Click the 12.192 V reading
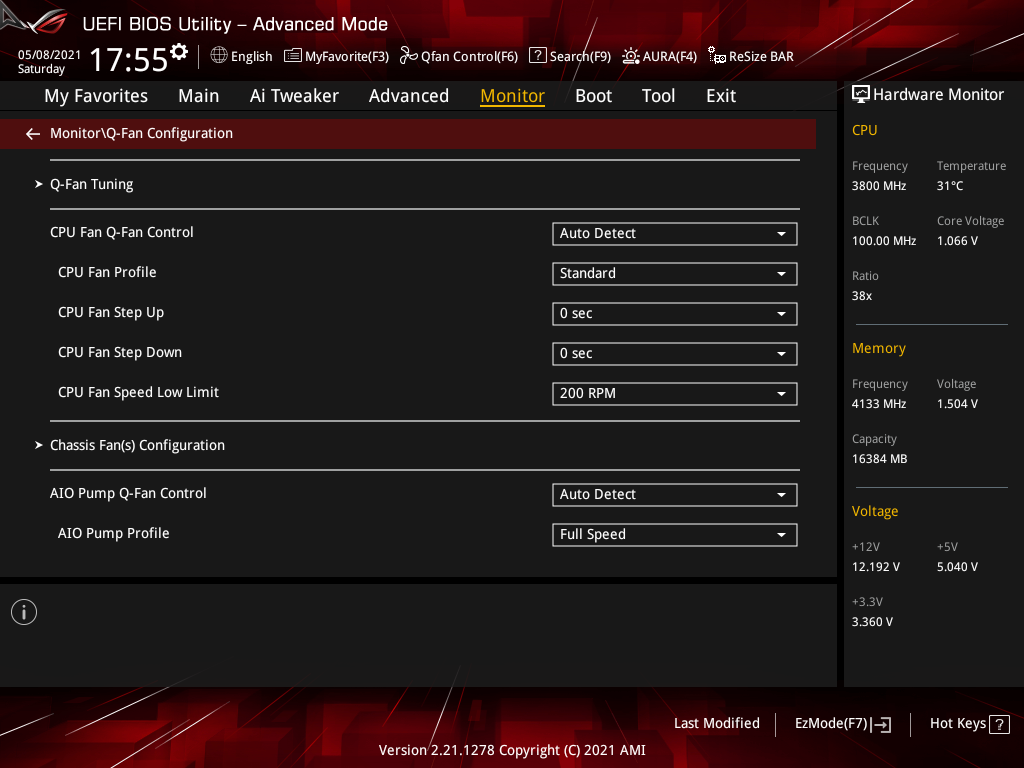1024x768 pixels. pyautogui.click(x=876, y=567)
